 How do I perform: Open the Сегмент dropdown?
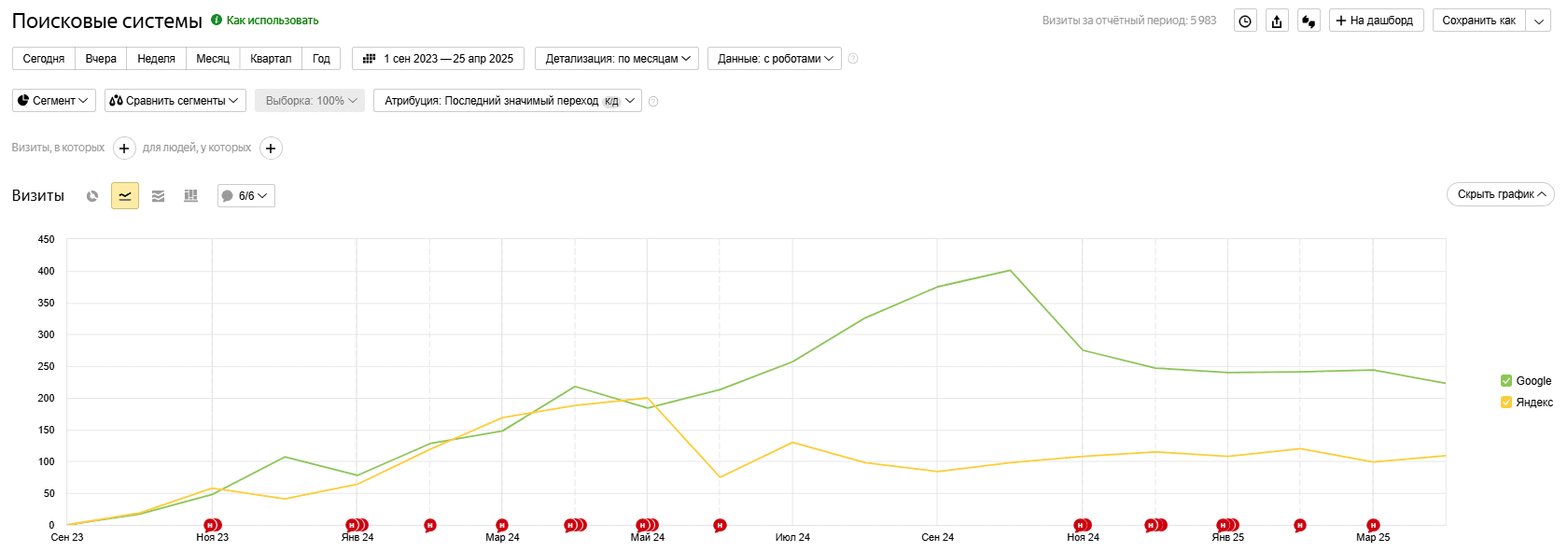point(54,101)
